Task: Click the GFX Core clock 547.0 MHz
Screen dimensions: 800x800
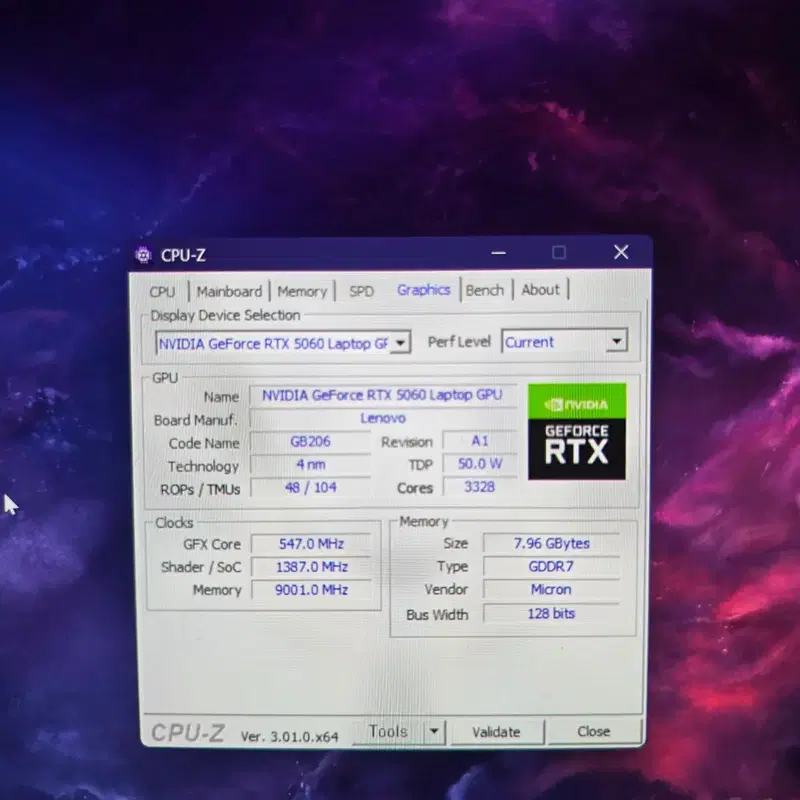Action: pos(311,544)
